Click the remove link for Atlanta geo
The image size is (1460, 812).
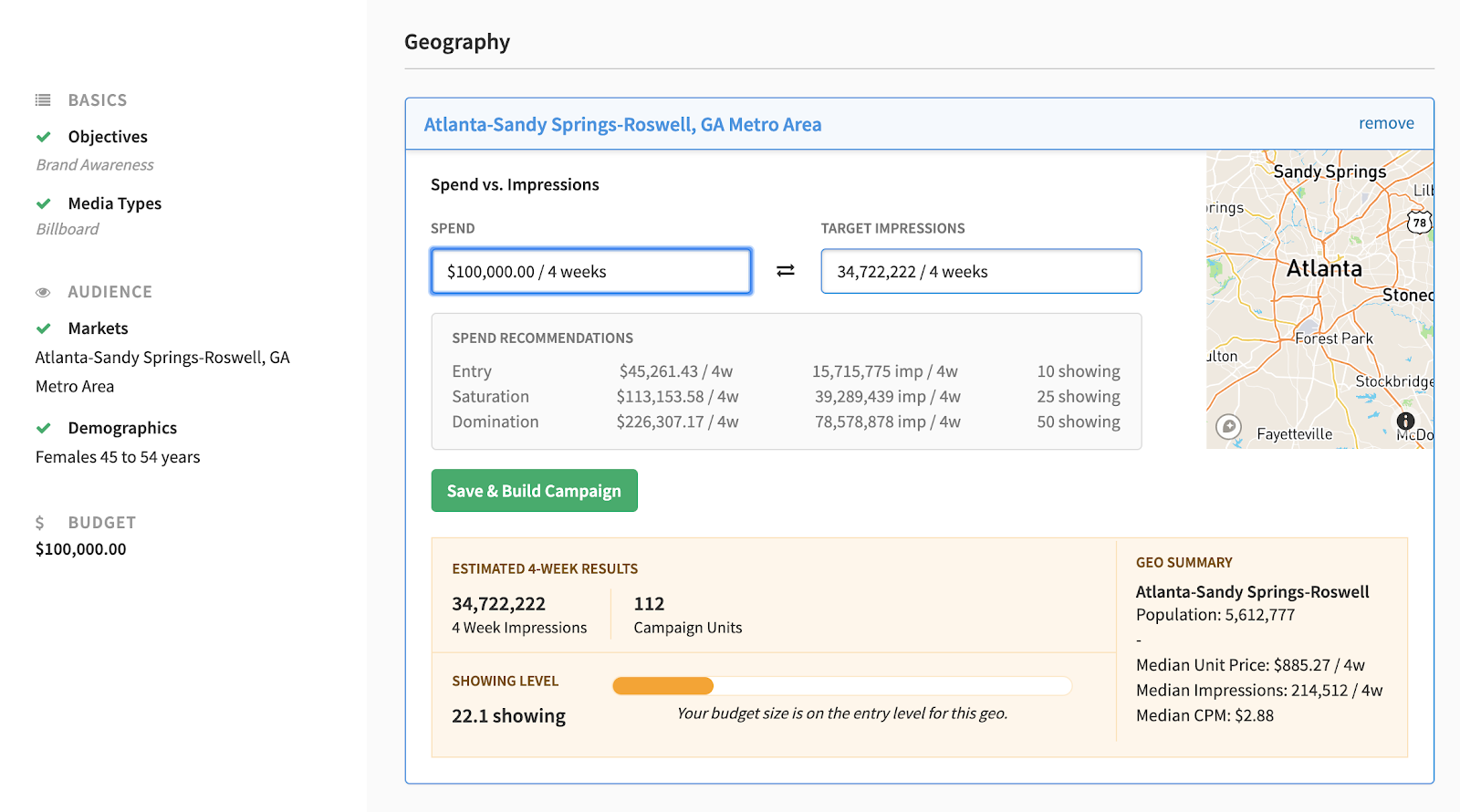tap(1386, 123)
